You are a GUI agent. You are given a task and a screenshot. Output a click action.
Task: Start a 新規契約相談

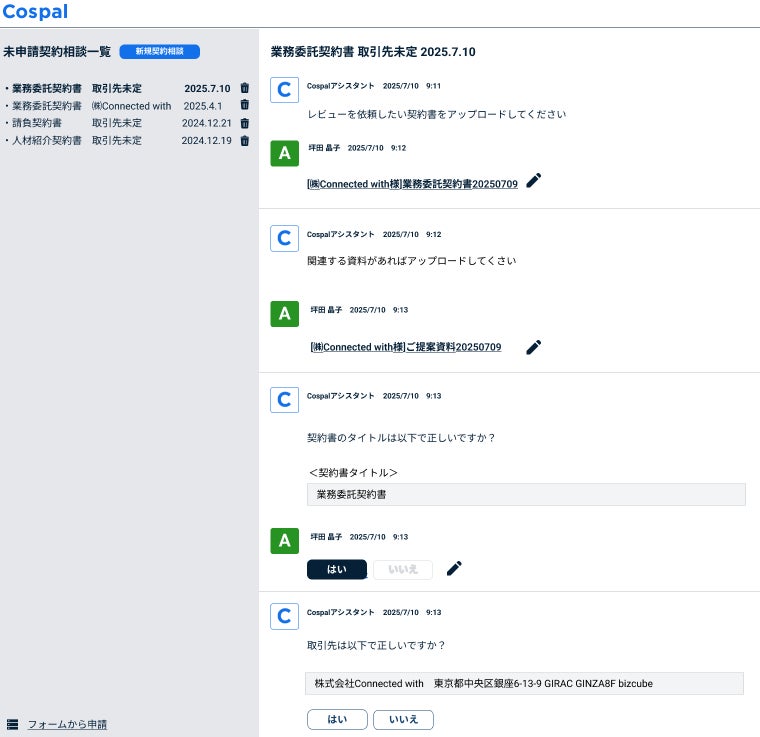pyautogui.click(x=159, y=51)
